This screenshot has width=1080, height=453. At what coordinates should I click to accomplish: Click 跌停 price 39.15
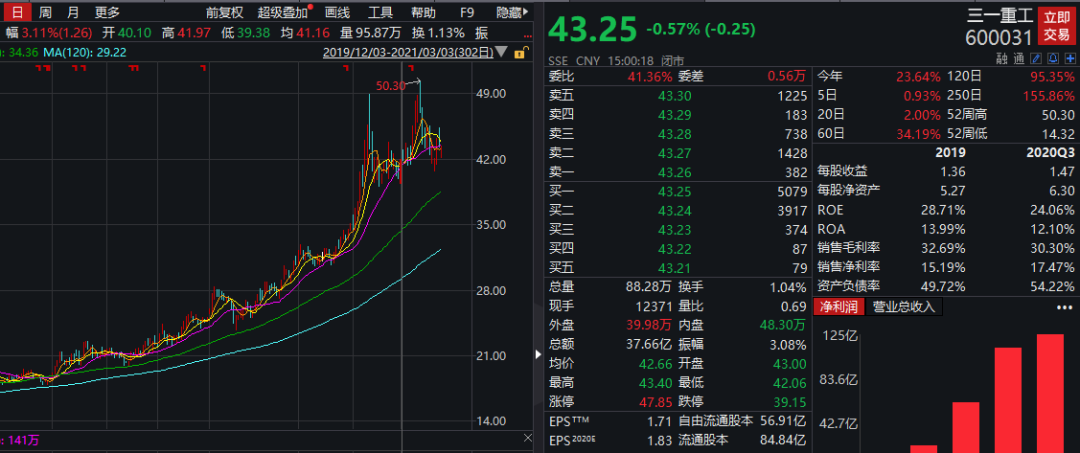click(789, 401)
